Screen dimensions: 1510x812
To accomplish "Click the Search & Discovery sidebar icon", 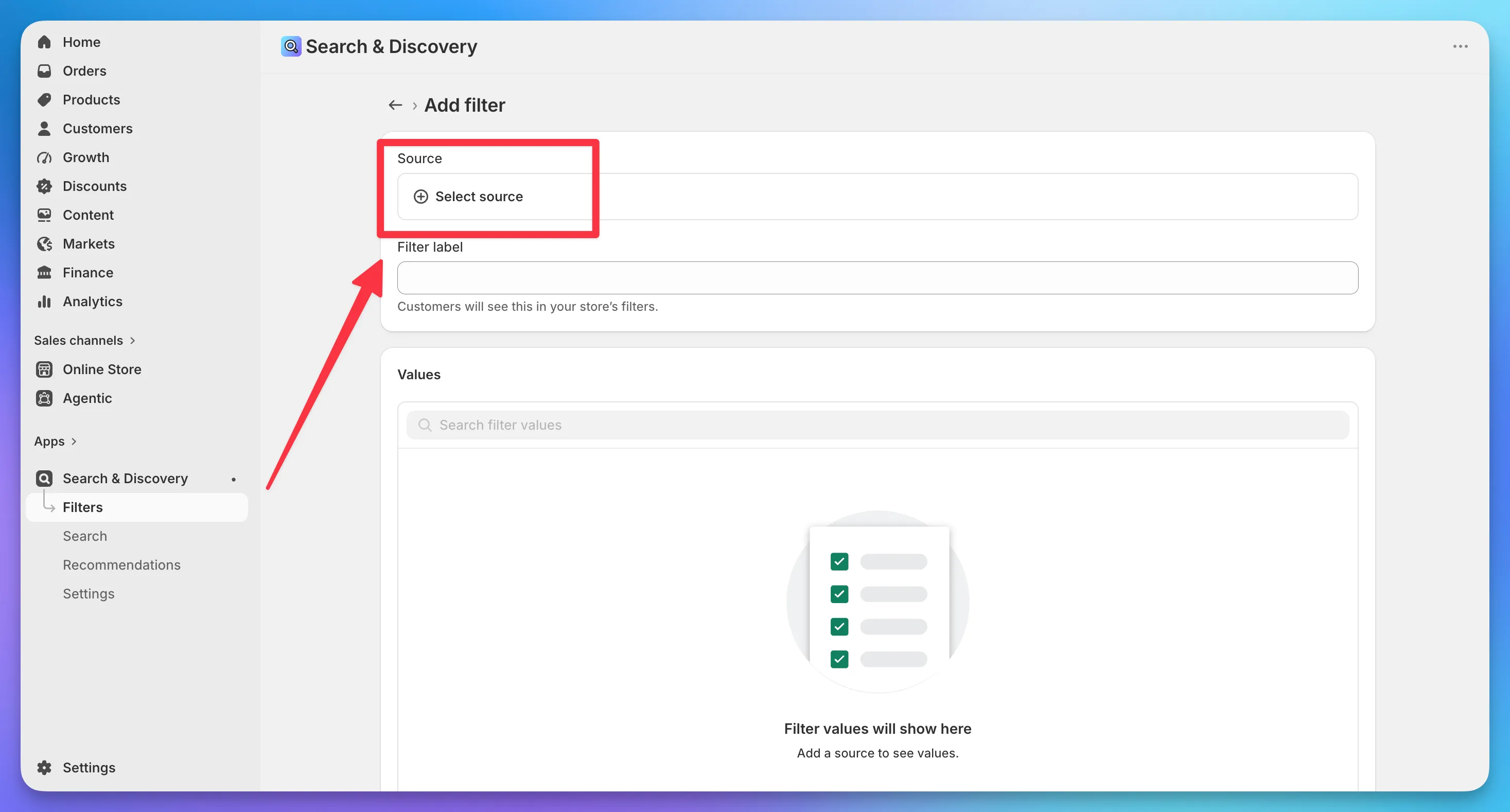I will tap(44, 479).
